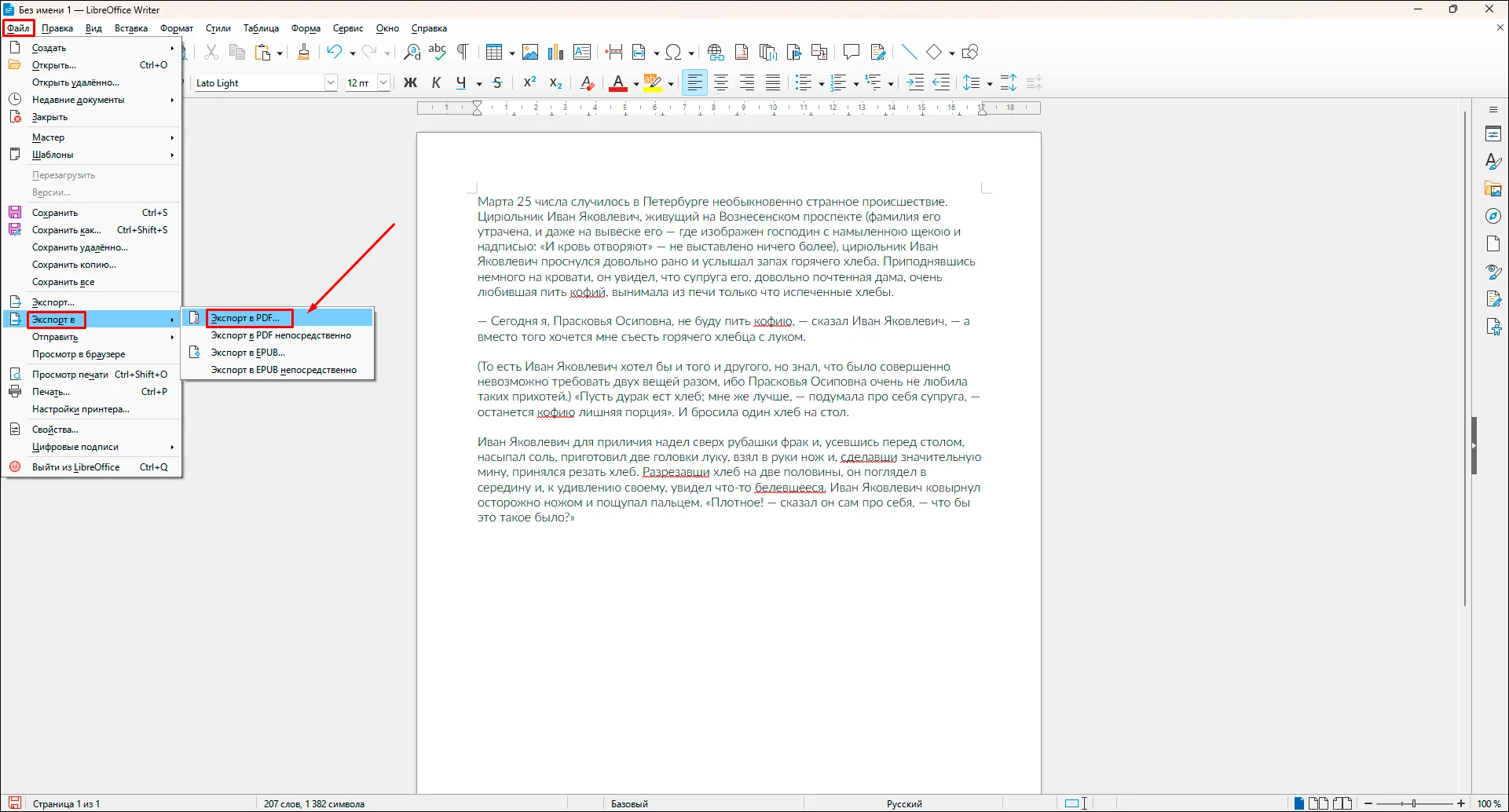Viewport: 1509px width, 812px height.
Task: Click the Insert Chart icon
Action: tap(556, 52)
